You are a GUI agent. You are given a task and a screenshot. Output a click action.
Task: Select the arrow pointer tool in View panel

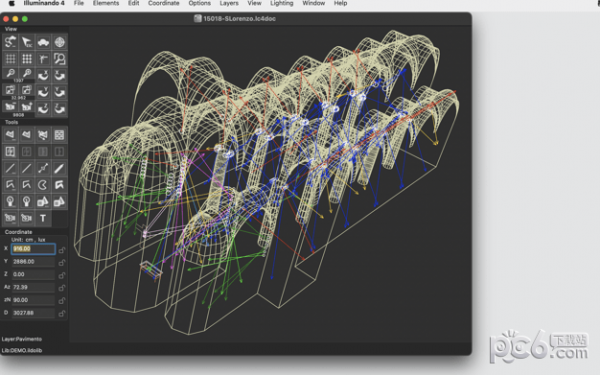click(x=27, y=42)
